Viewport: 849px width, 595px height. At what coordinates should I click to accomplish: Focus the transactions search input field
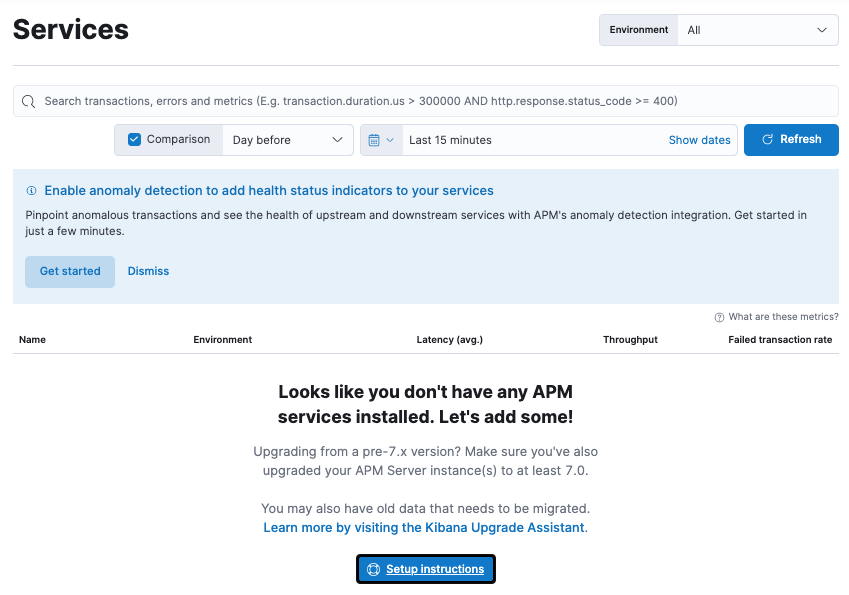[x=426, y=101]
